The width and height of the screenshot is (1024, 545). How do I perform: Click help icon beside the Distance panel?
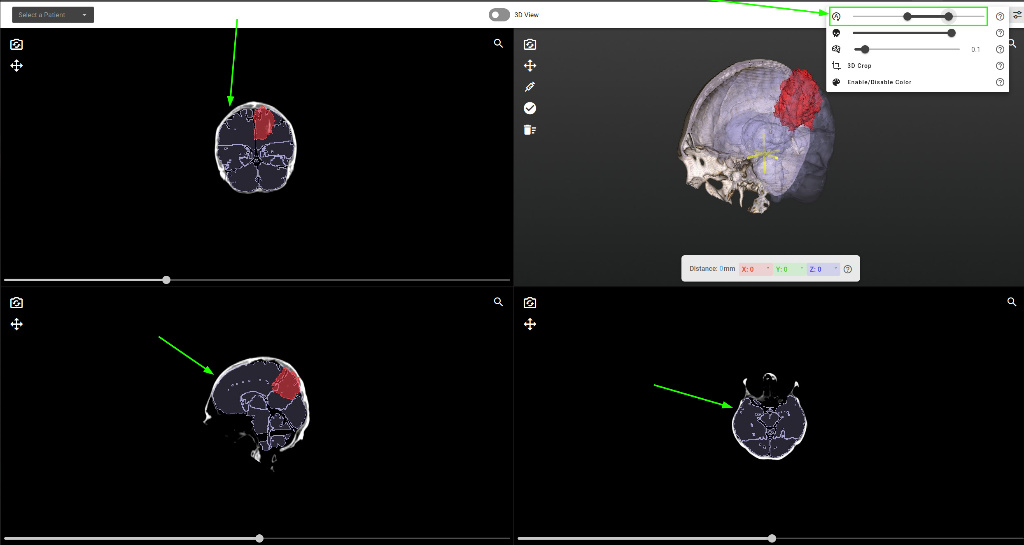848,269
